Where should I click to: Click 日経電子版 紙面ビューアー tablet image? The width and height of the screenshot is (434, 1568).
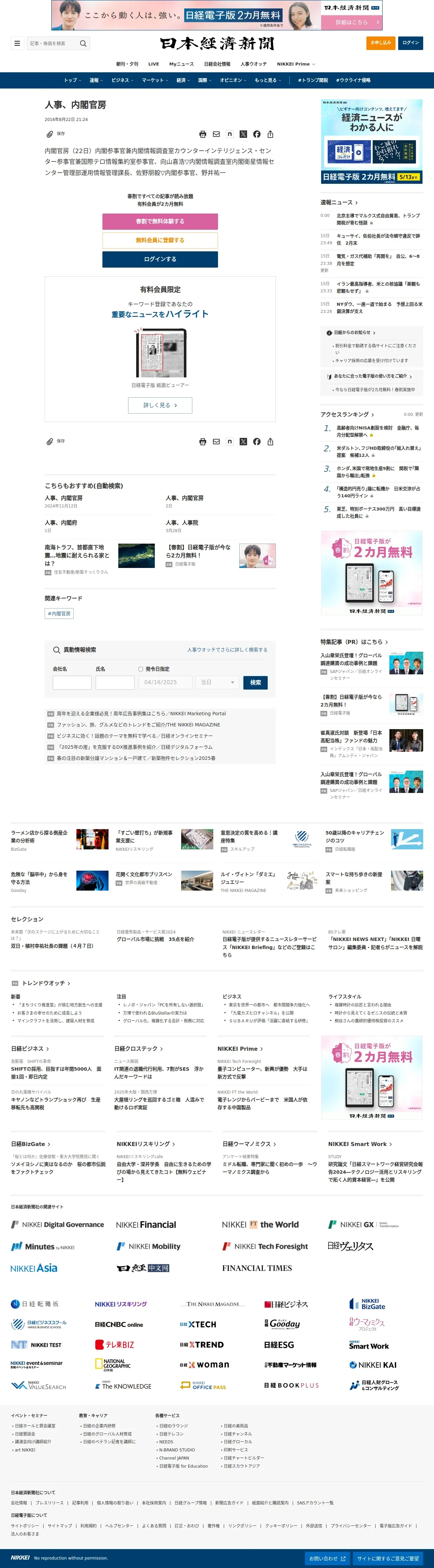click(160, 354)
